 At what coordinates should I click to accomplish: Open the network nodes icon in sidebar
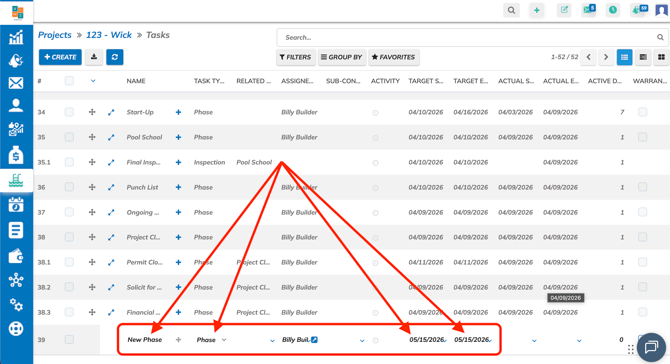coord(16,280)
